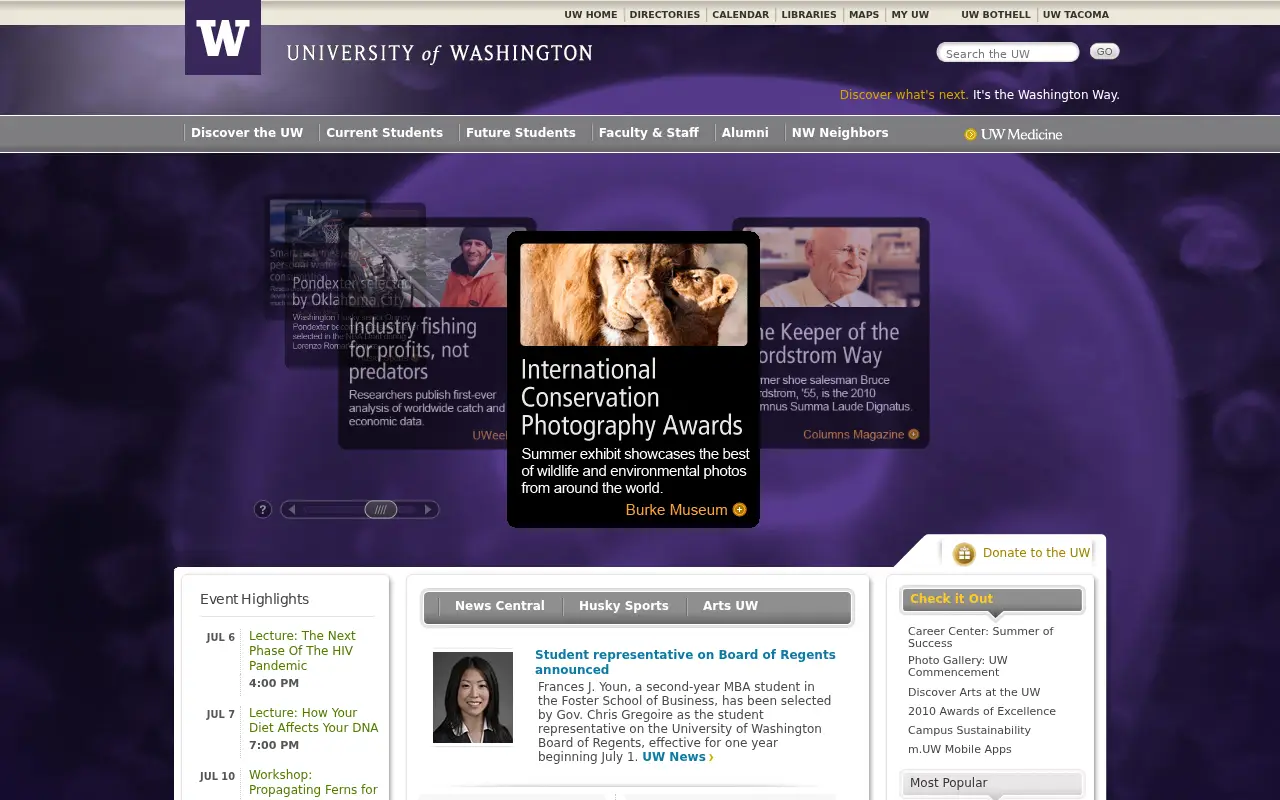
Task: Click the Burke Museum plus icon
Action: (740, 510)
